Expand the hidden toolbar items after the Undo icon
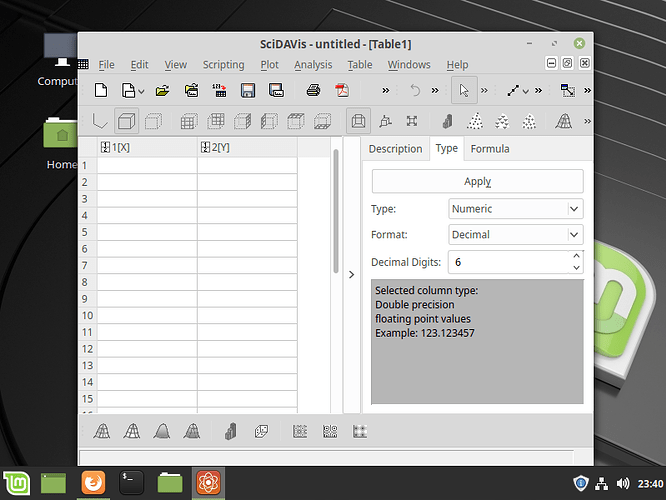 coord(435,90)
